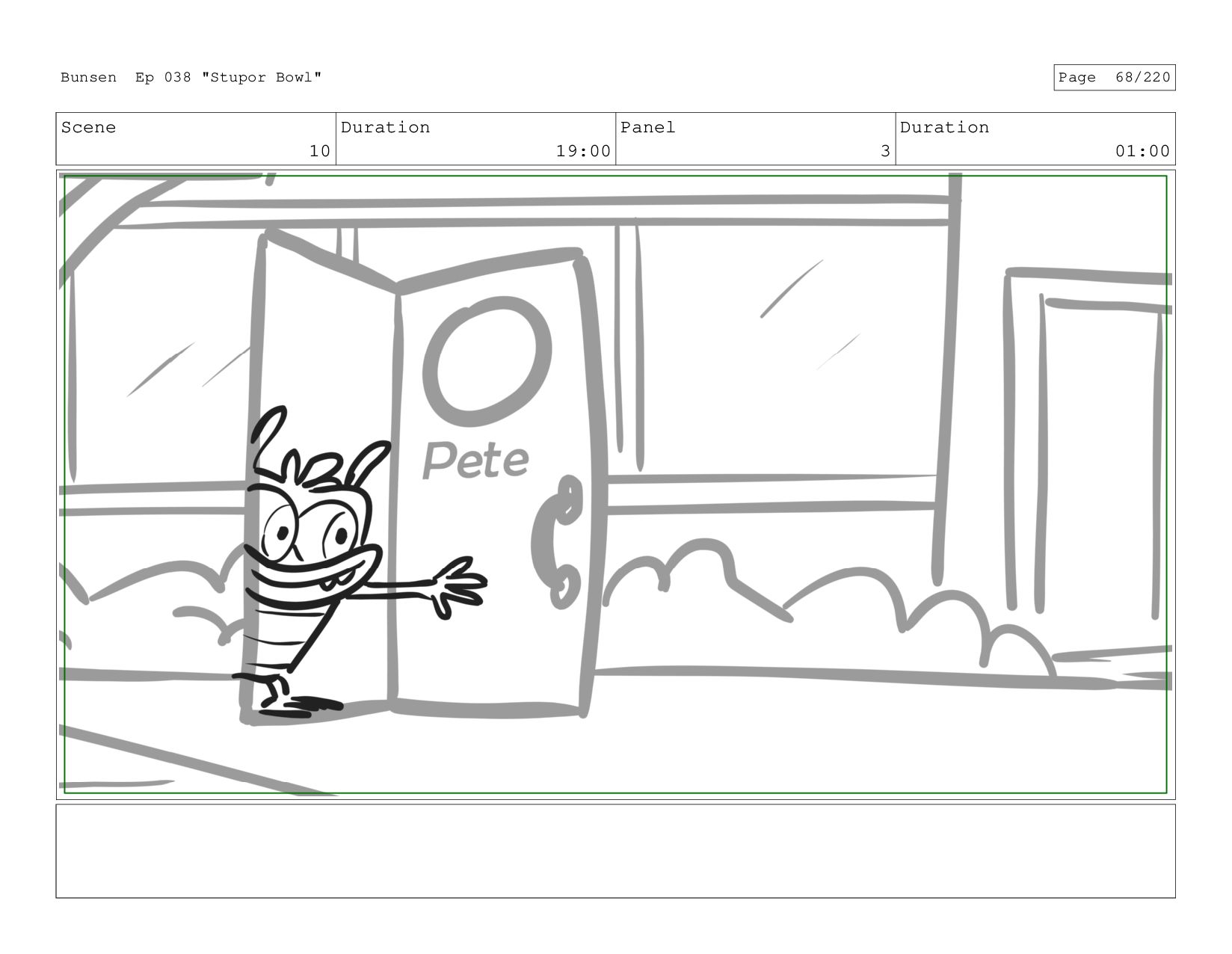Click the episode title 'Bunsen Ep 038 "Stupor Bowl"'
The width and height of the screenshot is (1232, 954).
tap(191, 78)
